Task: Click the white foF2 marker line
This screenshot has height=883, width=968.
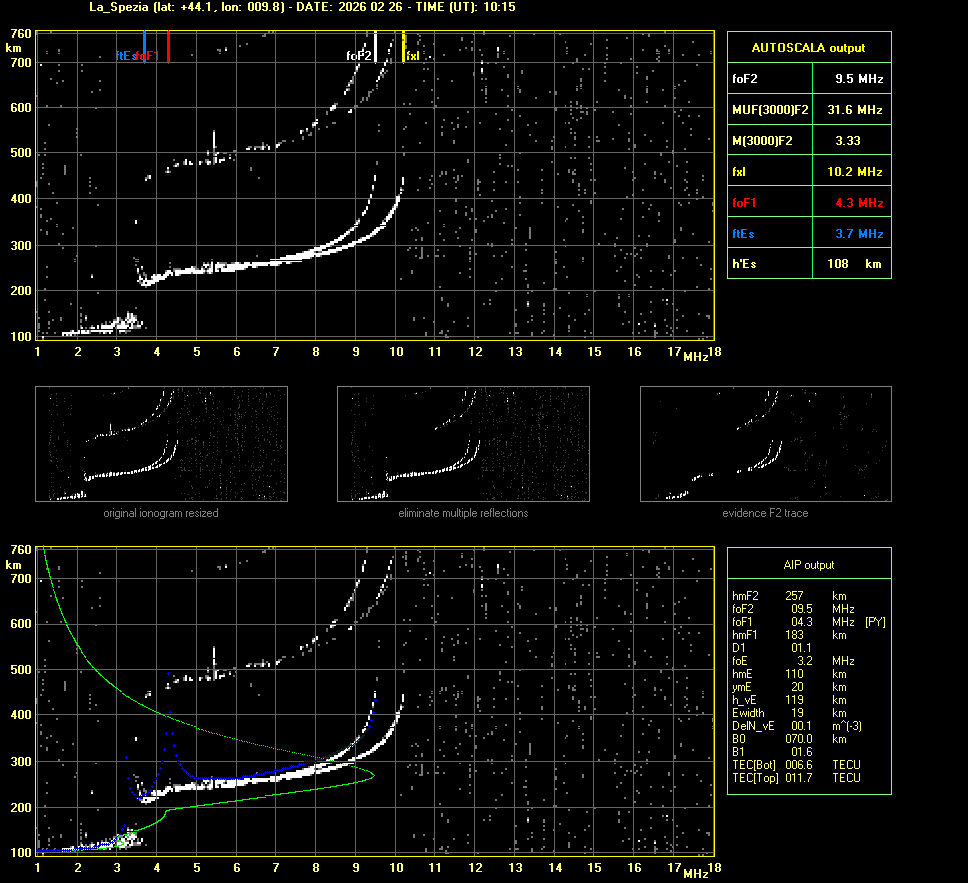Action: coord(375,46)
